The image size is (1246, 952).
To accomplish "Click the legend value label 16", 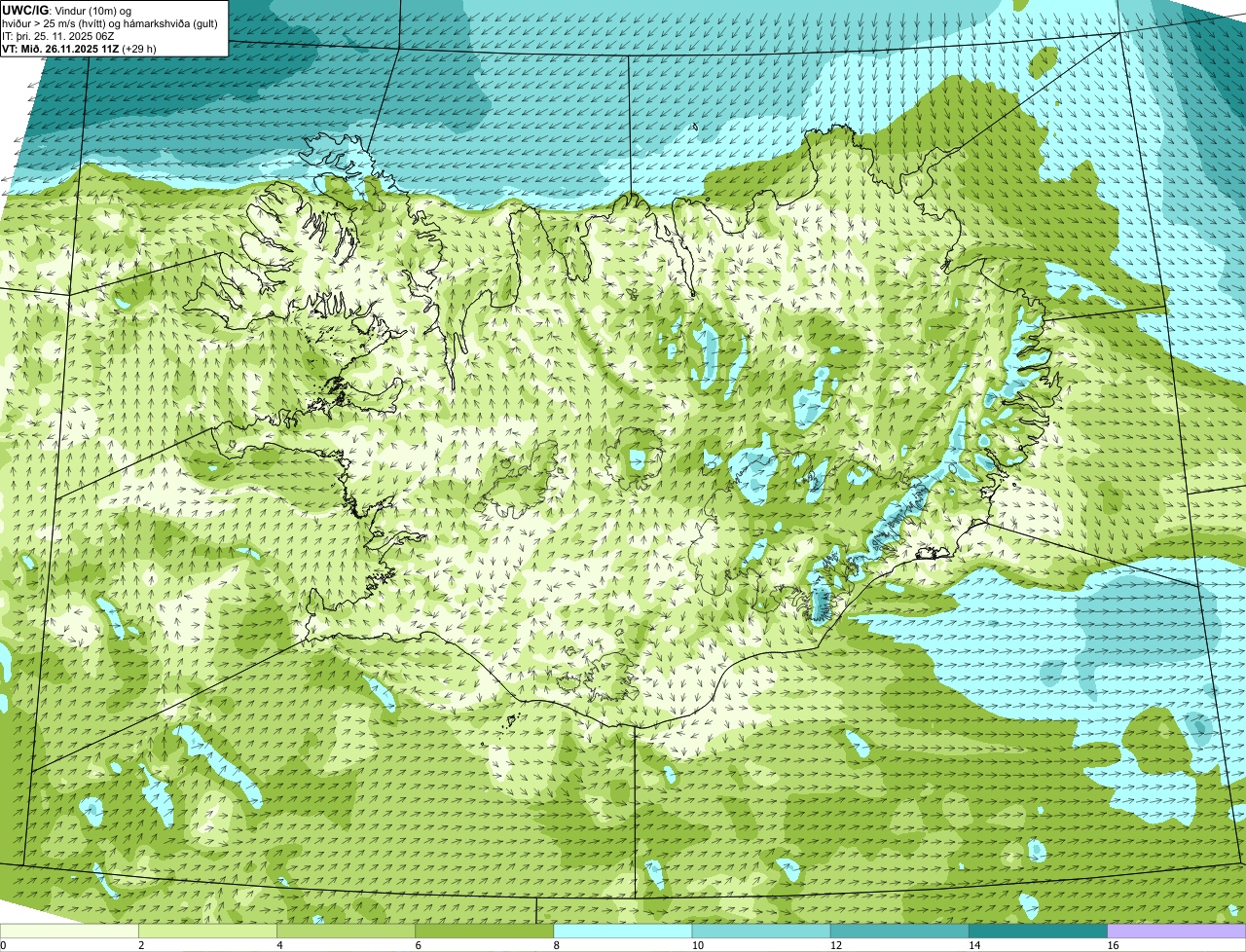I will [x=1113, y=945].
